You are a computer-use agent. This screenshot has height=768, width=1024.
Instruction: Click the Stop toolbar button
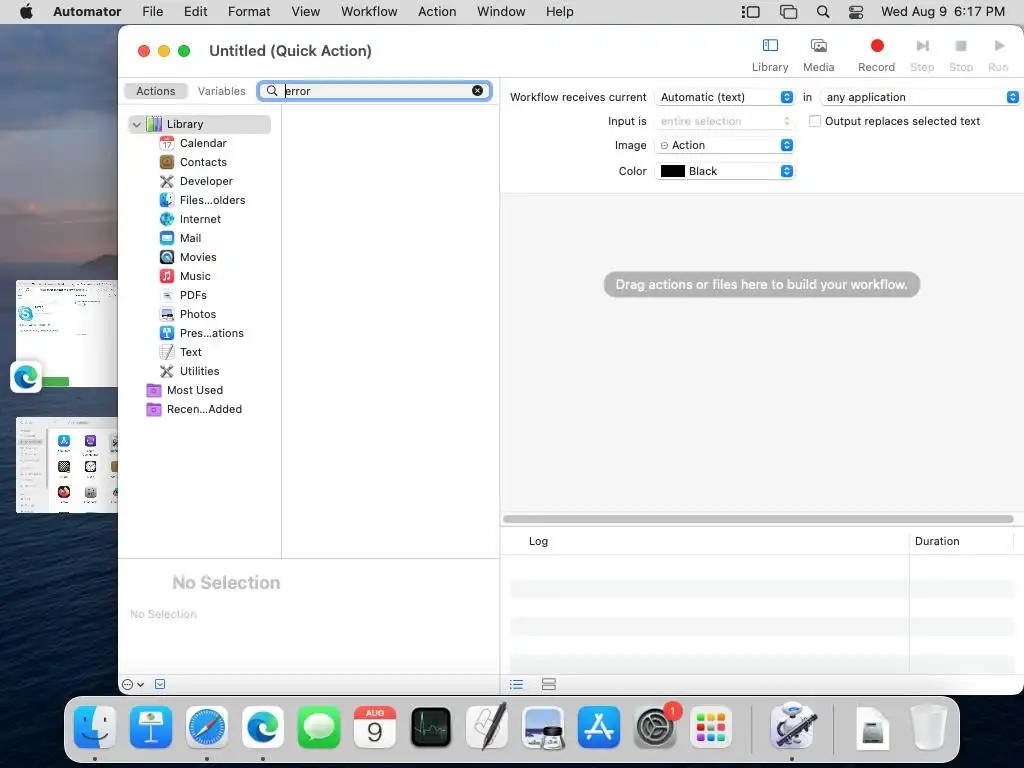click(x=961, y=55)
